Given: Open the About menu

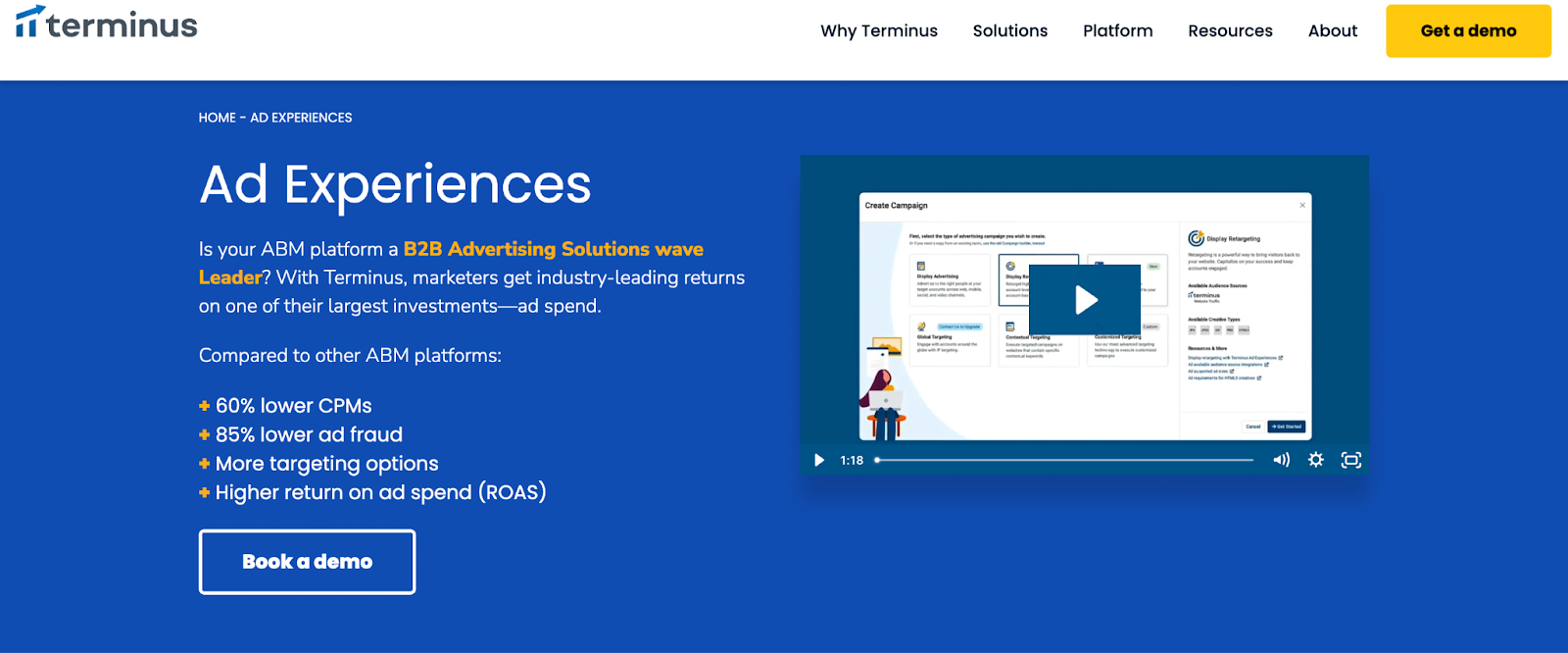Looking at the screenshot, I should [x=1333, y=30].
